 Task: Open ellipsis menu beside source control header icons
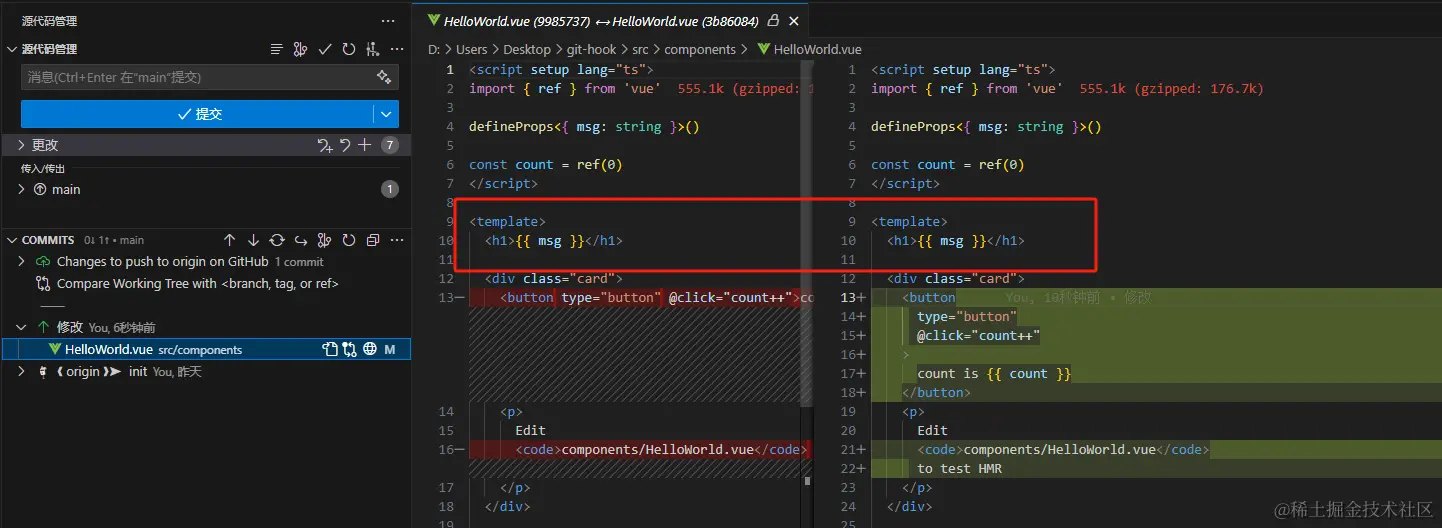[396, 49]
